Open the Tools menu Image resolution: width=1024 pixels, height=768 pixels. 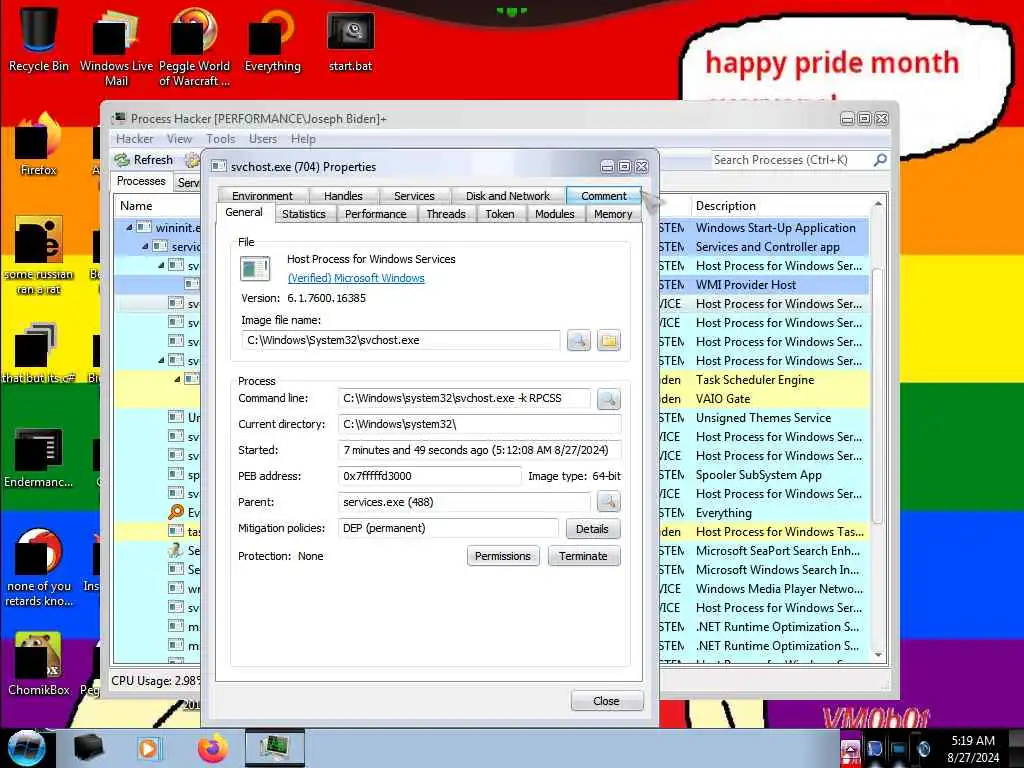pos(221,139)
